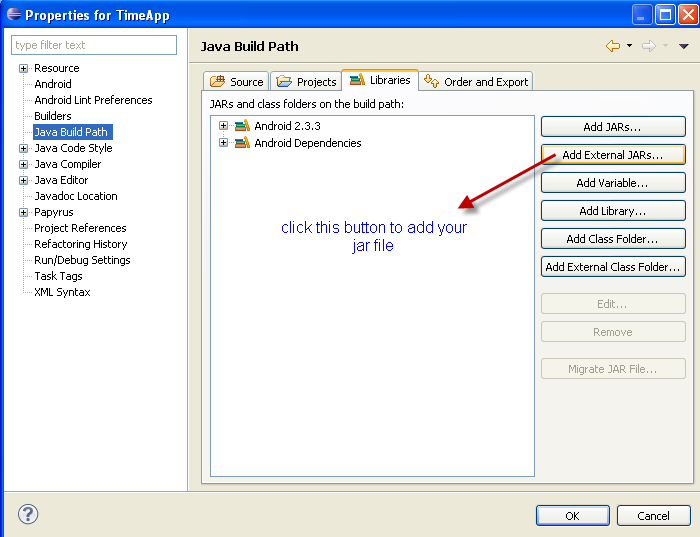Image resolution: width=700 pixels, height=537 pixels.
Task: Expand the Papyrus node
Action: tap(23, 212)
